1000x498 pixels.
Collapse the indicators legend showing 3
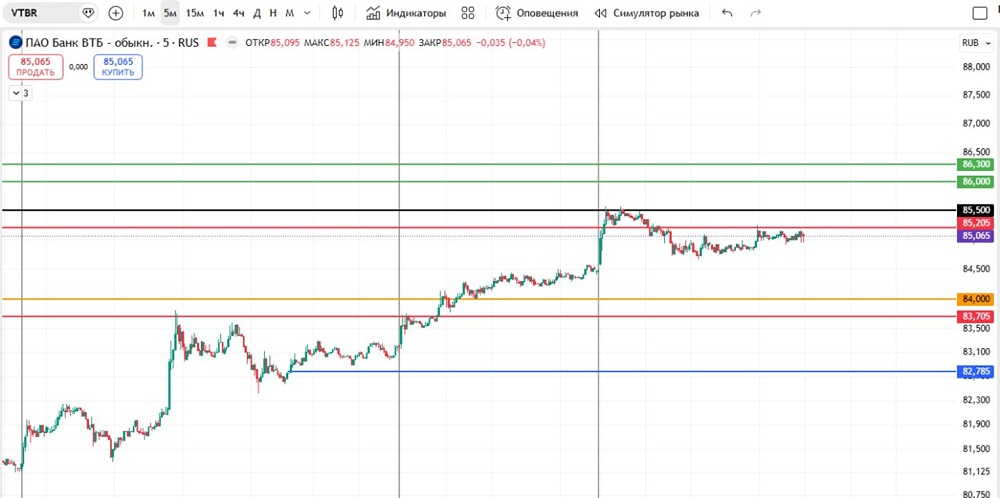(x=20, y=93)
